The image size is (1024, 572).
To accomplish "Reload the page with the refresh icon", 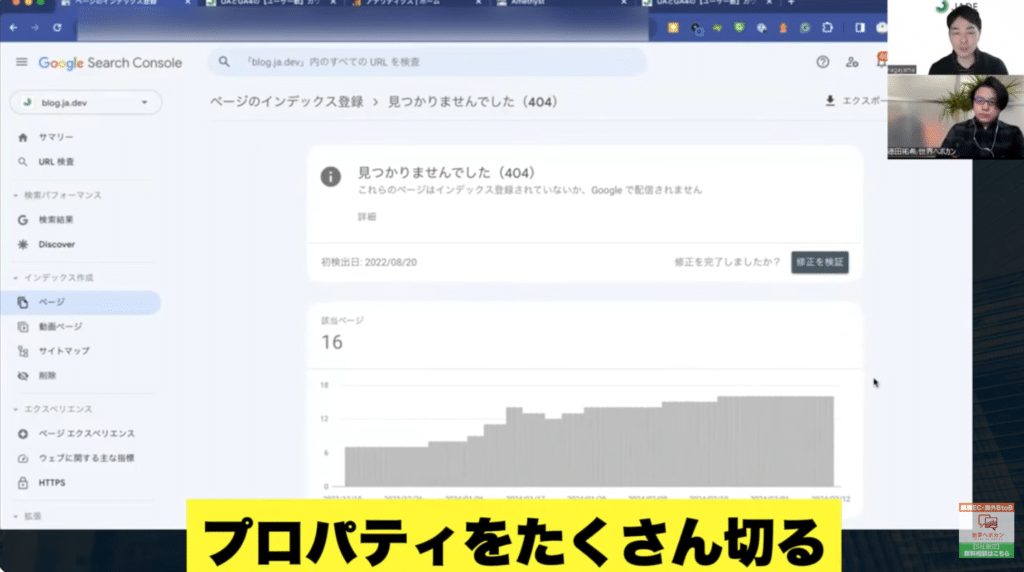I will click(x=57, y=27).
